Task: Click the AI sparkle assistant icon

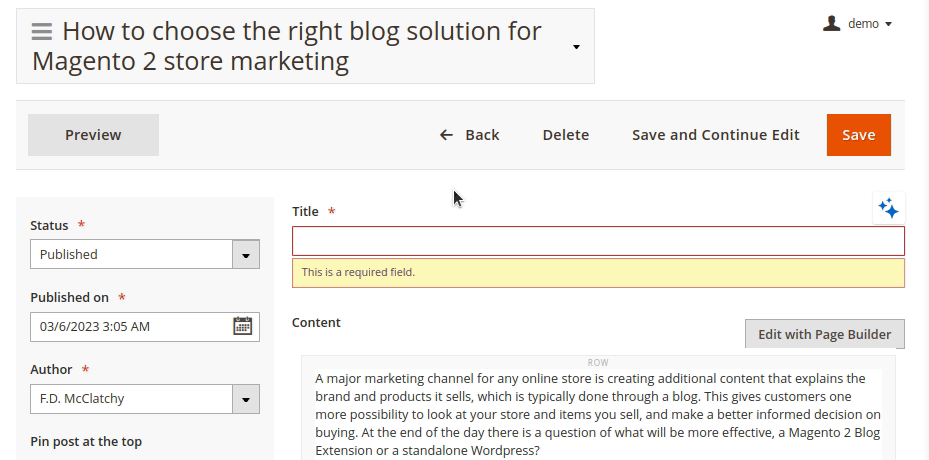Action: coord(888,208)
